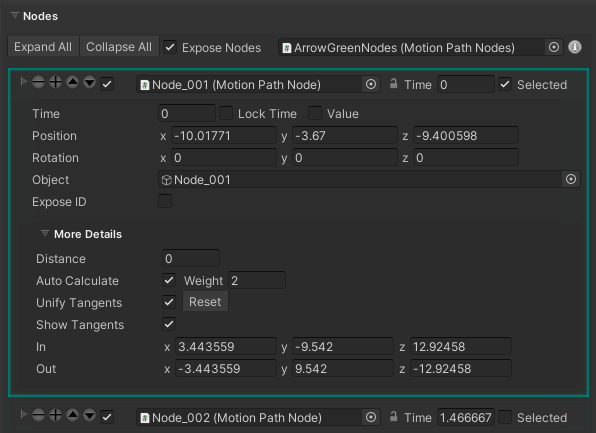Click the Expand All button
Image resolution: width=596 pixels, height=433 pixels.
point(43,47)
